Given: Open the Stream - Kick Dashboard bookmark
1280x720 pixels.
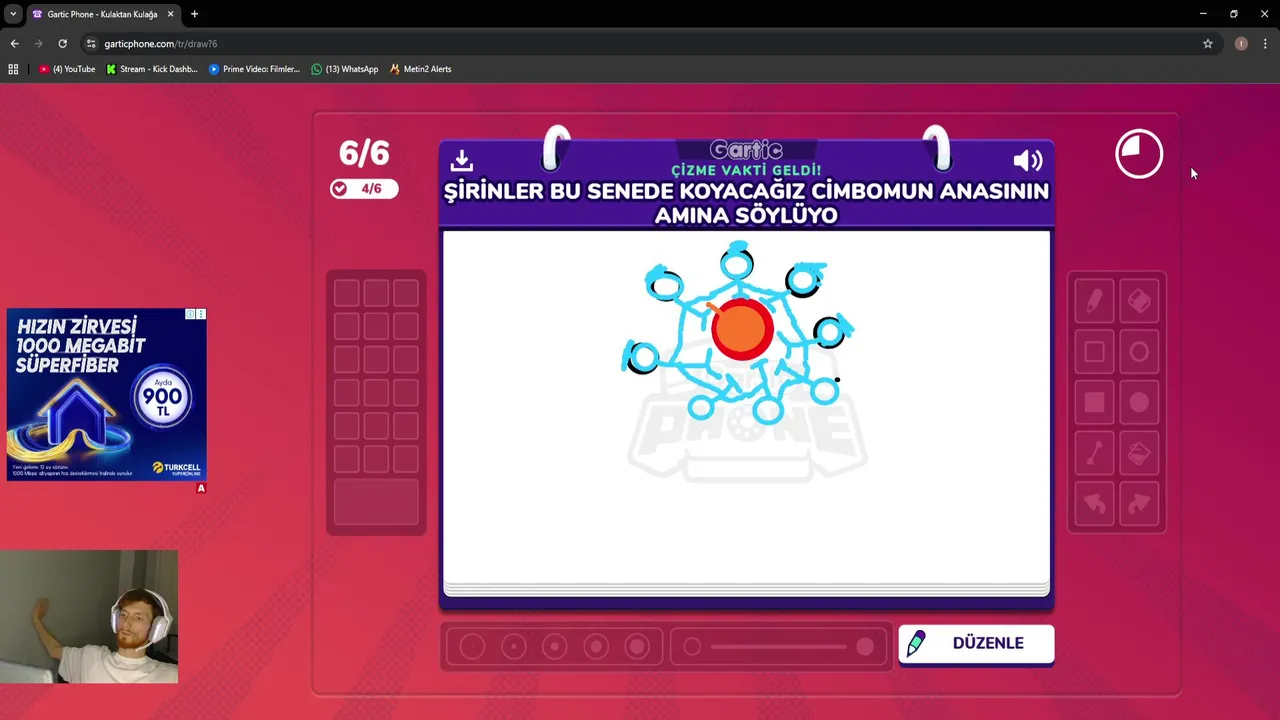Looking at the screenshot, I should pyautogui.click(x=151, y=69).
